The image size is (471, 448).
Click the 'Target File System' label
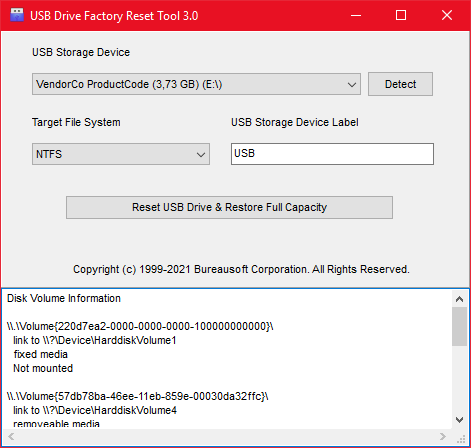tap(76, 122)
